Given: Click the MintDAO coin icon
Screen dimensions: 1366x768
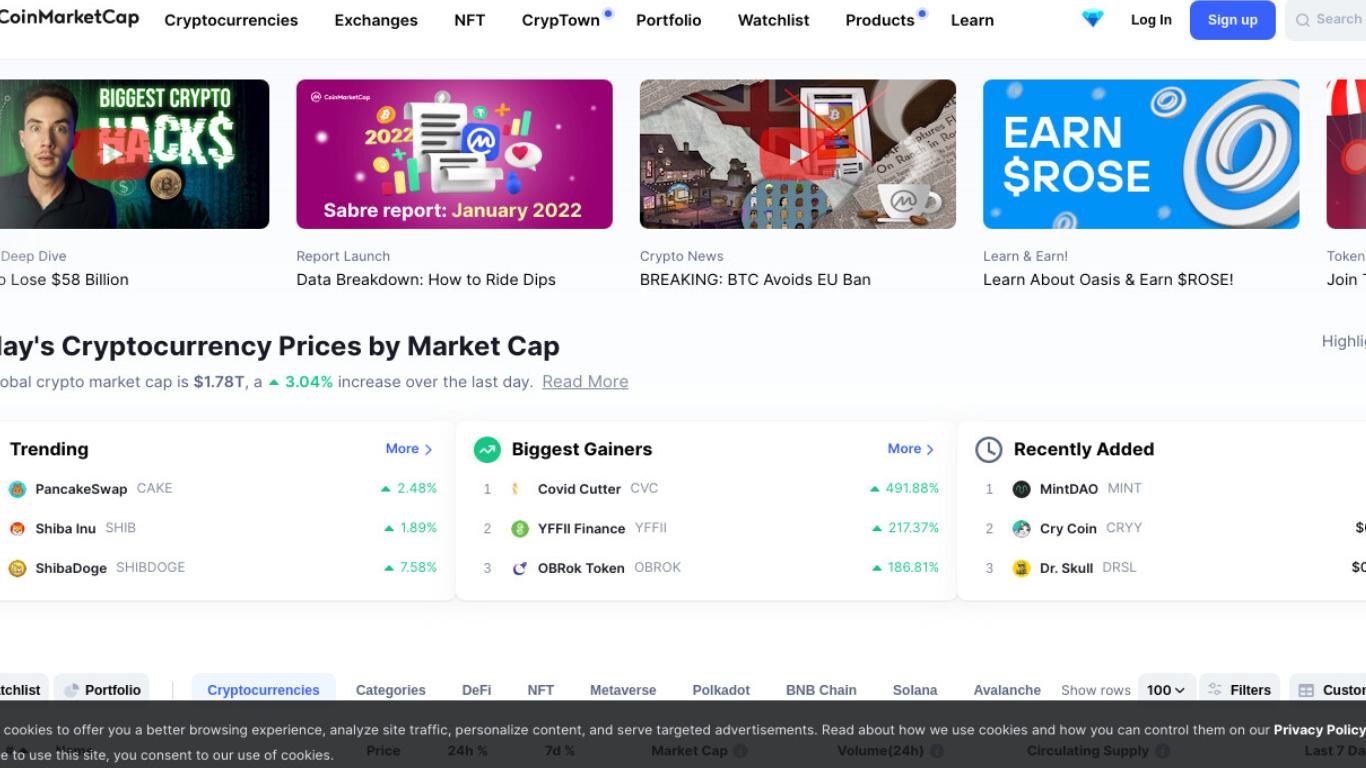Looking at the screenshot, I should click(1021, 489).
